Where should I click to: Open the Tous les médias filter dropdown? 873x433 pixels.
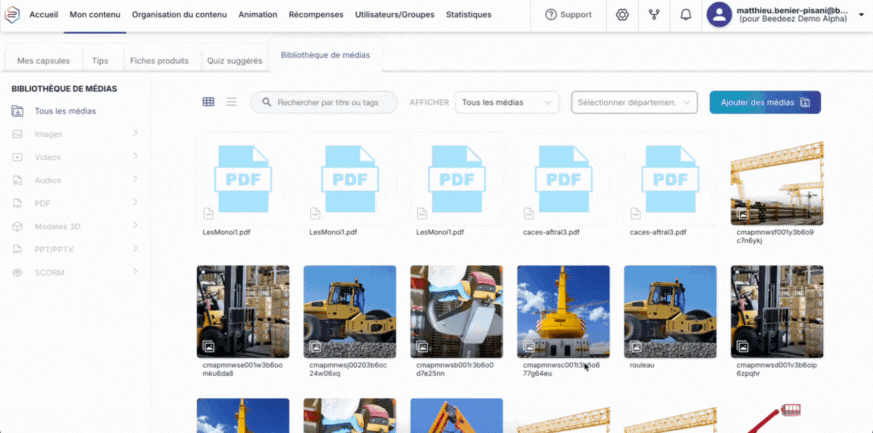[x=506, y=102]
